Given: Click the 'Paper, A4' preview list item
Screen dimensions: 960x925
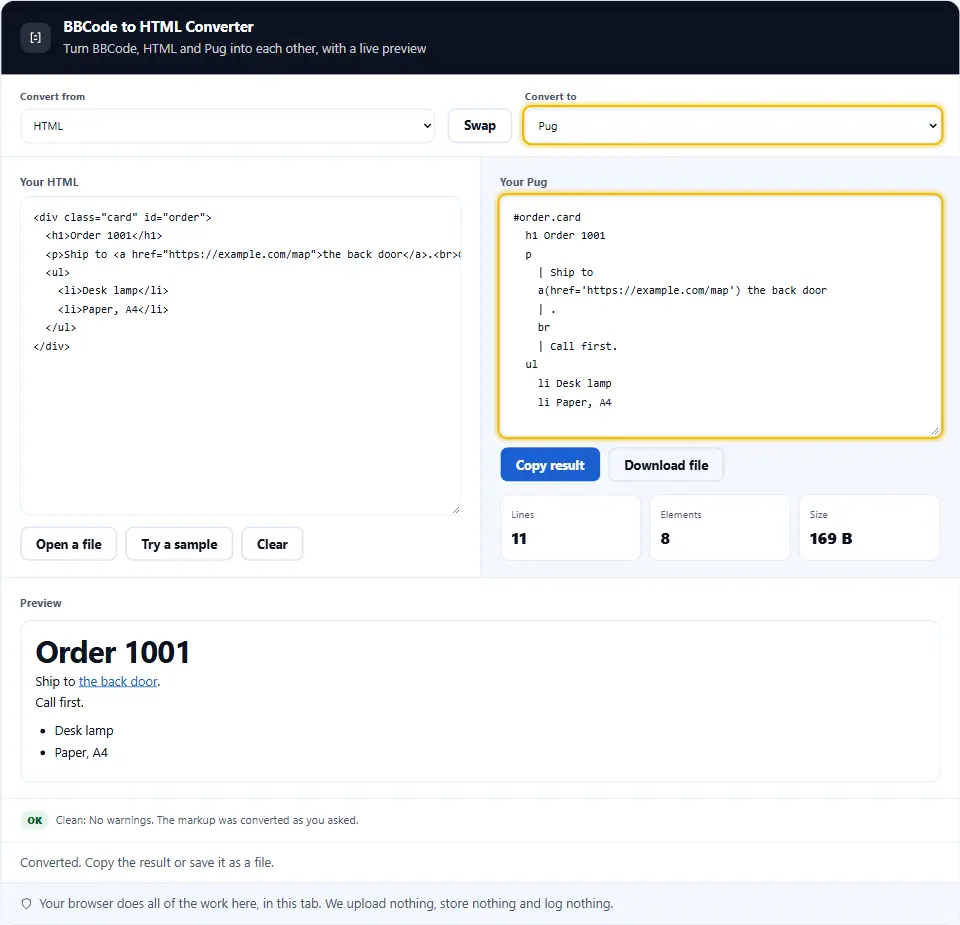Looking at the screenshot, I should click(81, 752).
